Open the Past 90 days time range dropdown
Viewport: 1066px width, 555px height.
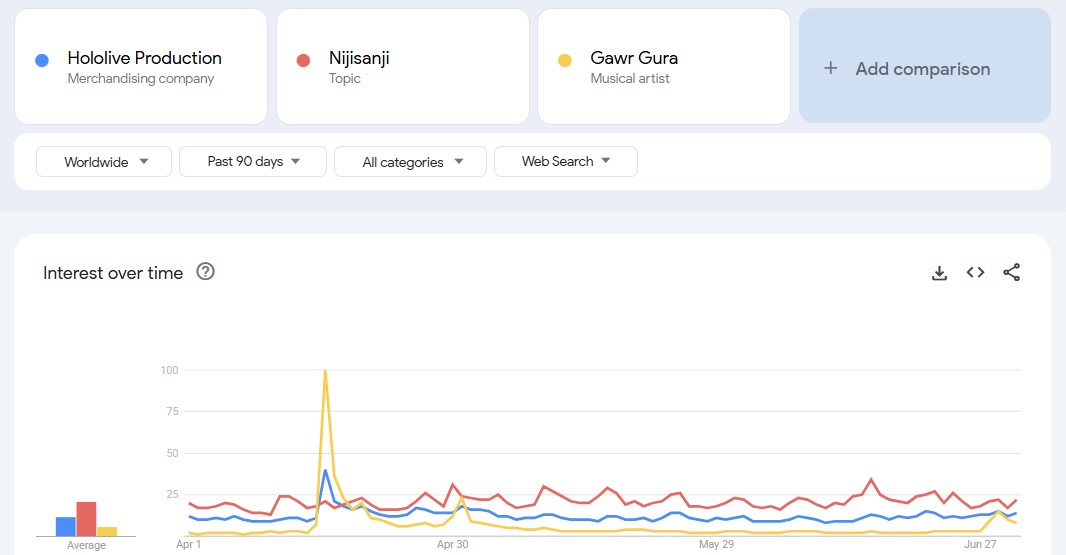click(253, 162)
